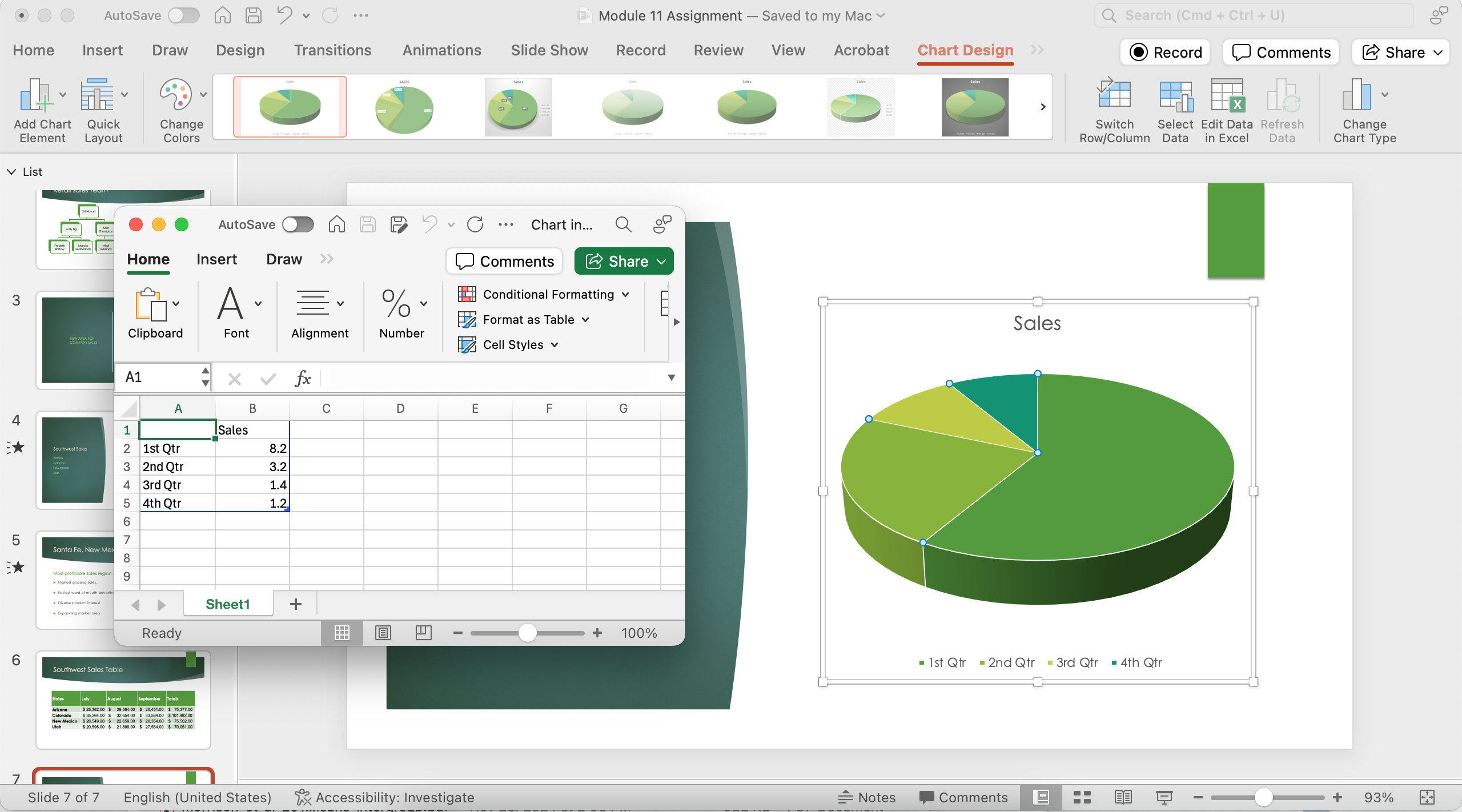Click Excel zoom slider handle

[x=528, y=633]
